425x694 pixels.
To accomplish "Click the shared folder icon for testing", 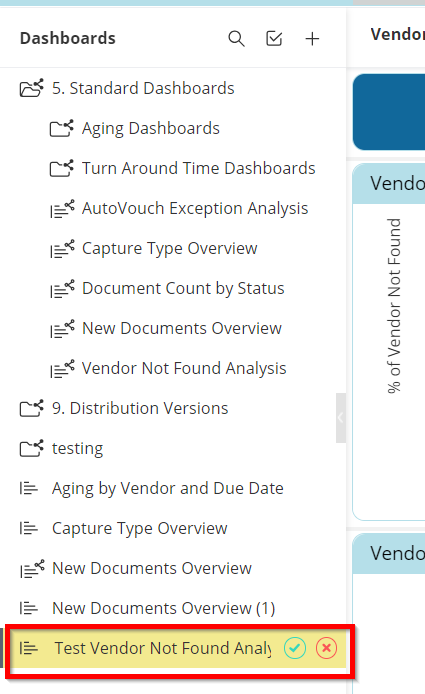I will pos(32,448).
